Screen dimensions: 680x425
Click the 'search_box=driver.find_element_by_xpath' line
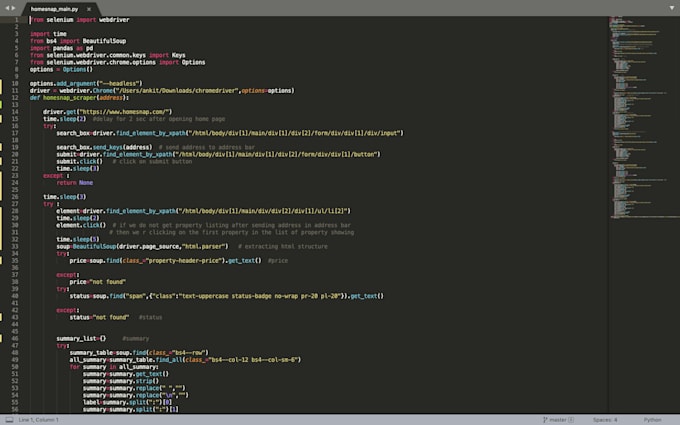click(x=230, y=133)
